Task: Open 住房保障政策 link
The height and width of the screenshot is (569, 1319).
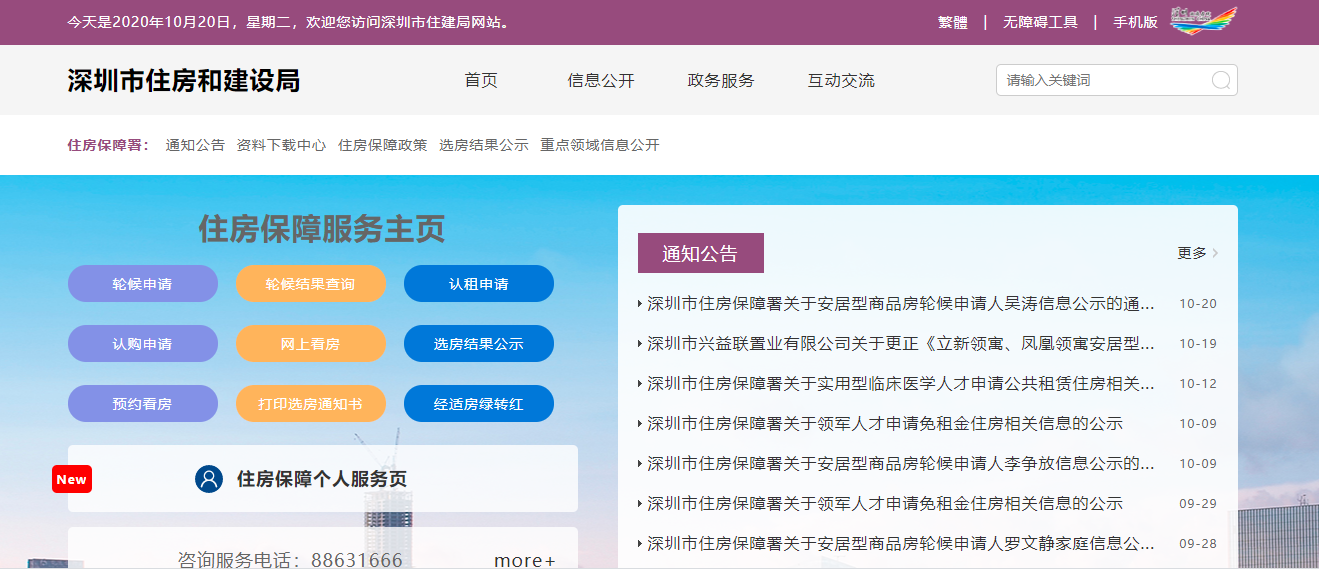Action: [382, 145]
